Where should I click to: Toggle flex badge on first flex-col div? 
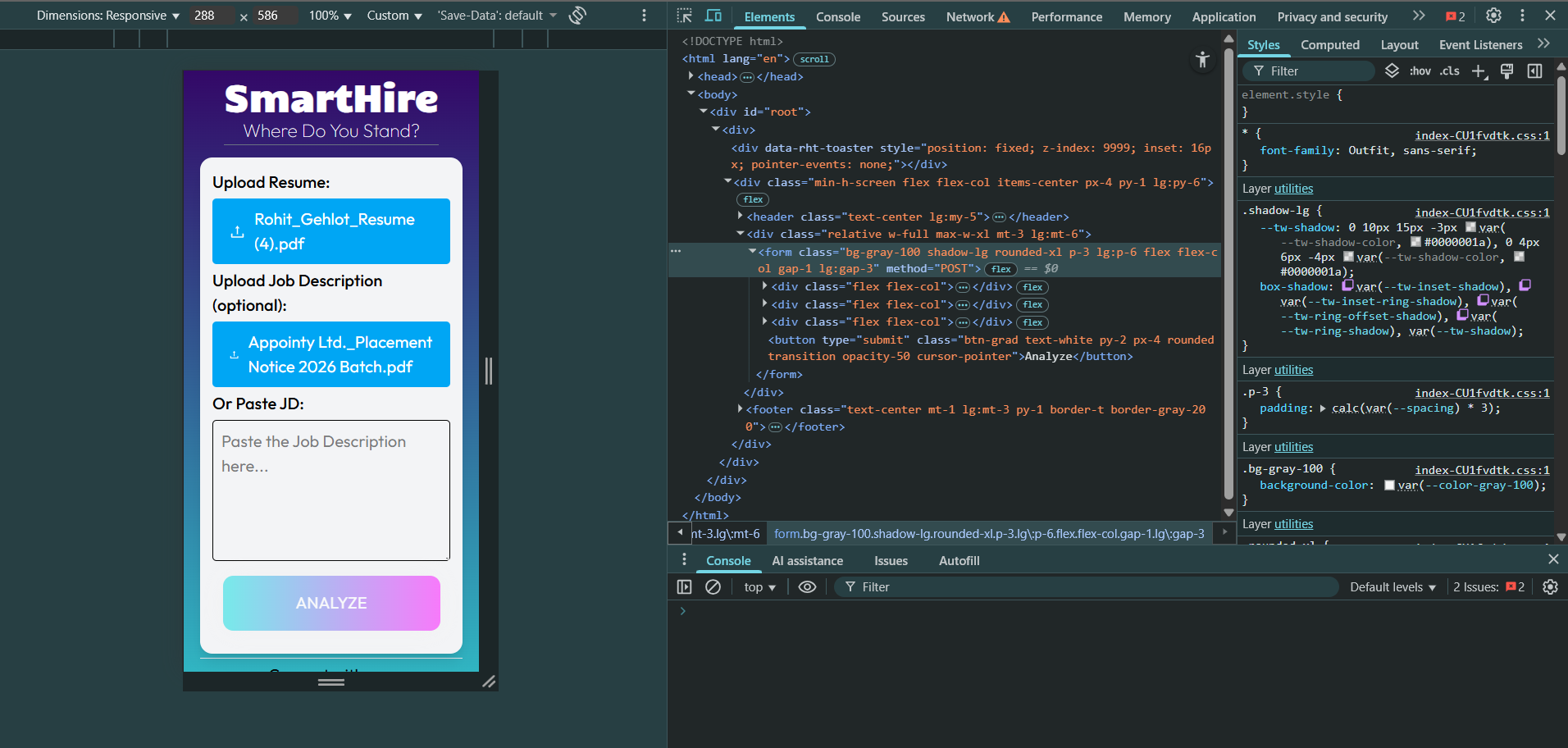coord(1032,287)
